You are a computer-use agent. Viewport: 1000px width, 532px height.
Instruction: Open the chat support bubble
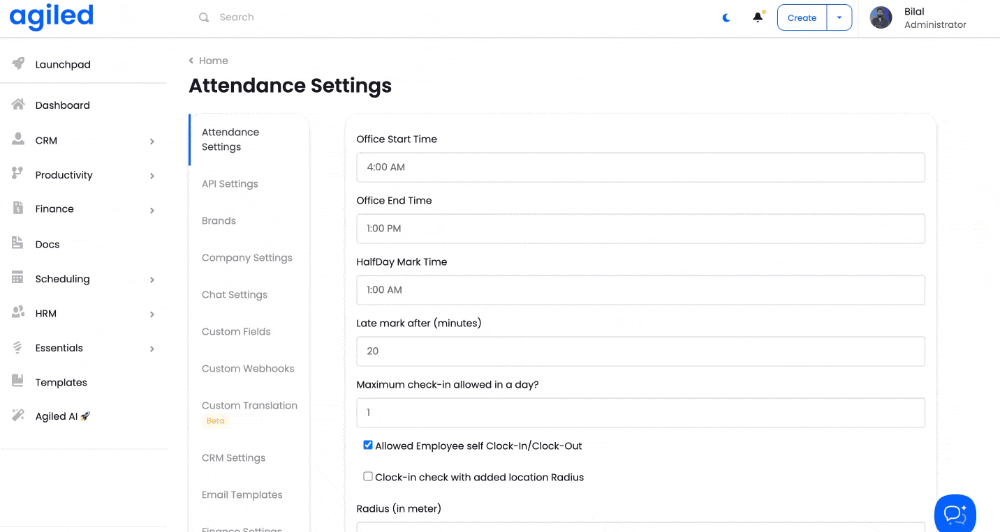[954, 513]
